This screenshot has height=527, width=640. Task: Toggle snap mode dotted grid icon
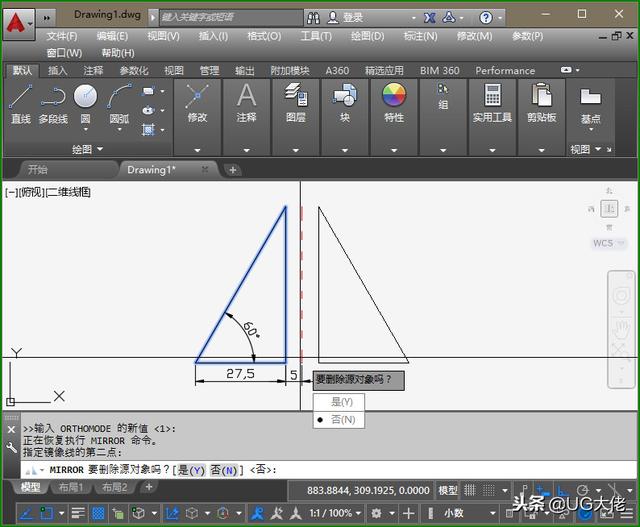coord(489,490)
